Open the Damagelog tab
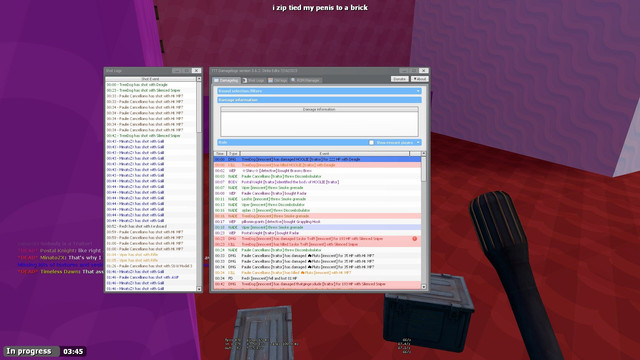This screenshot has width=640, height=360. (x=226, y=80)
